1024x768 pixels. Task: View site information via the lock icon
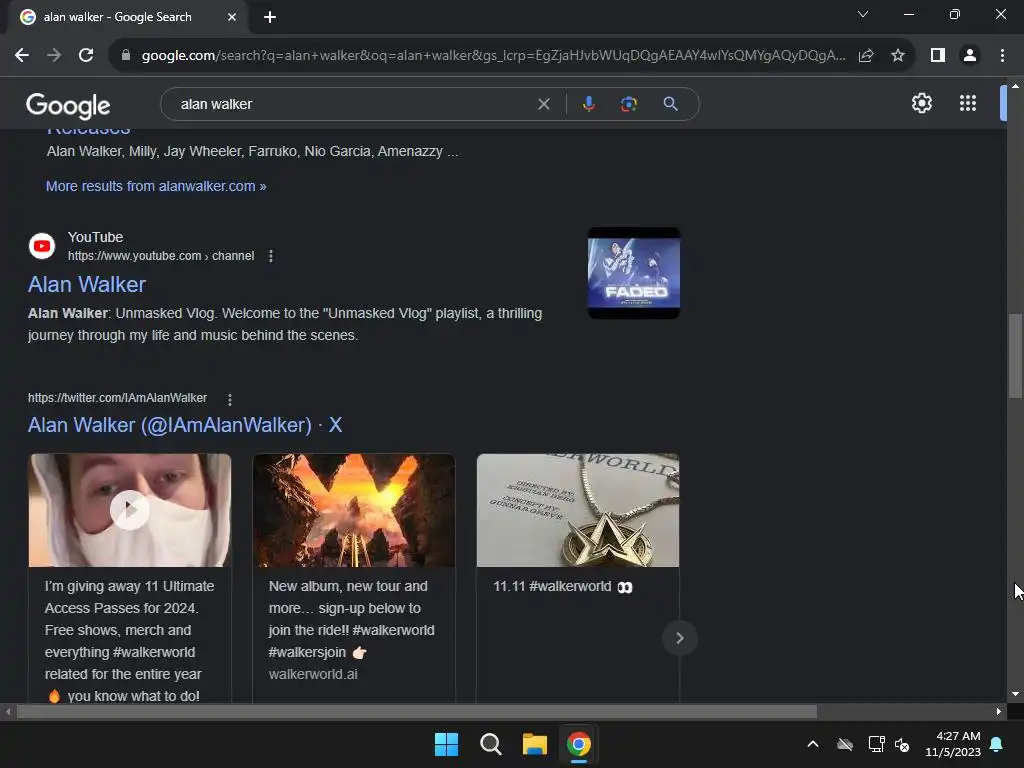click(x=126, y=56)
